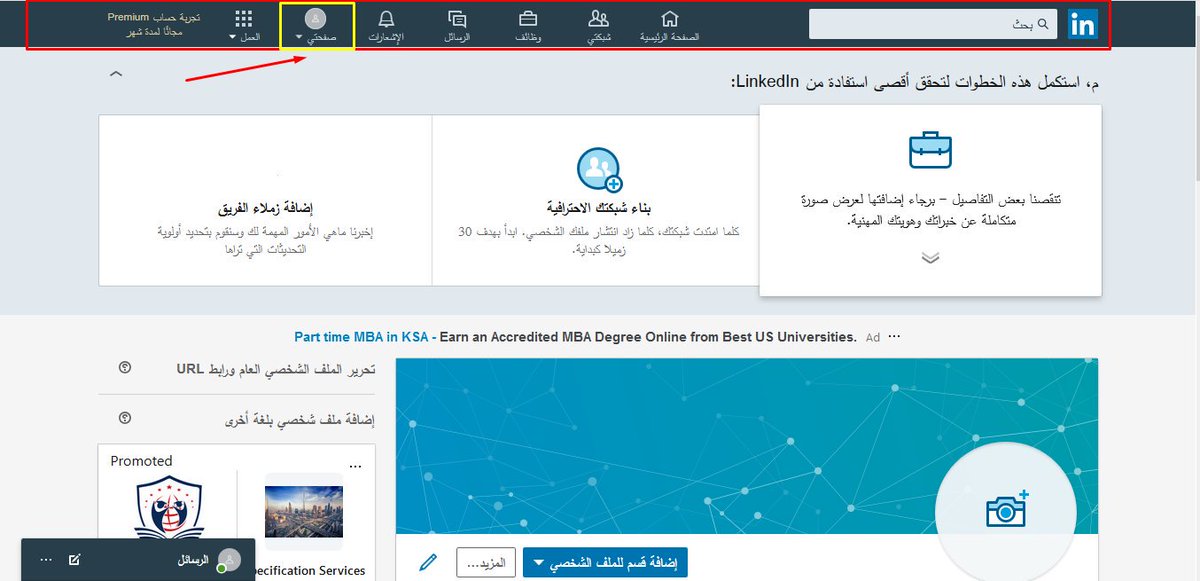1200x581 pixels.
Task: Click the search field with بحث placeholder
Action: click(x=932, y=24)
